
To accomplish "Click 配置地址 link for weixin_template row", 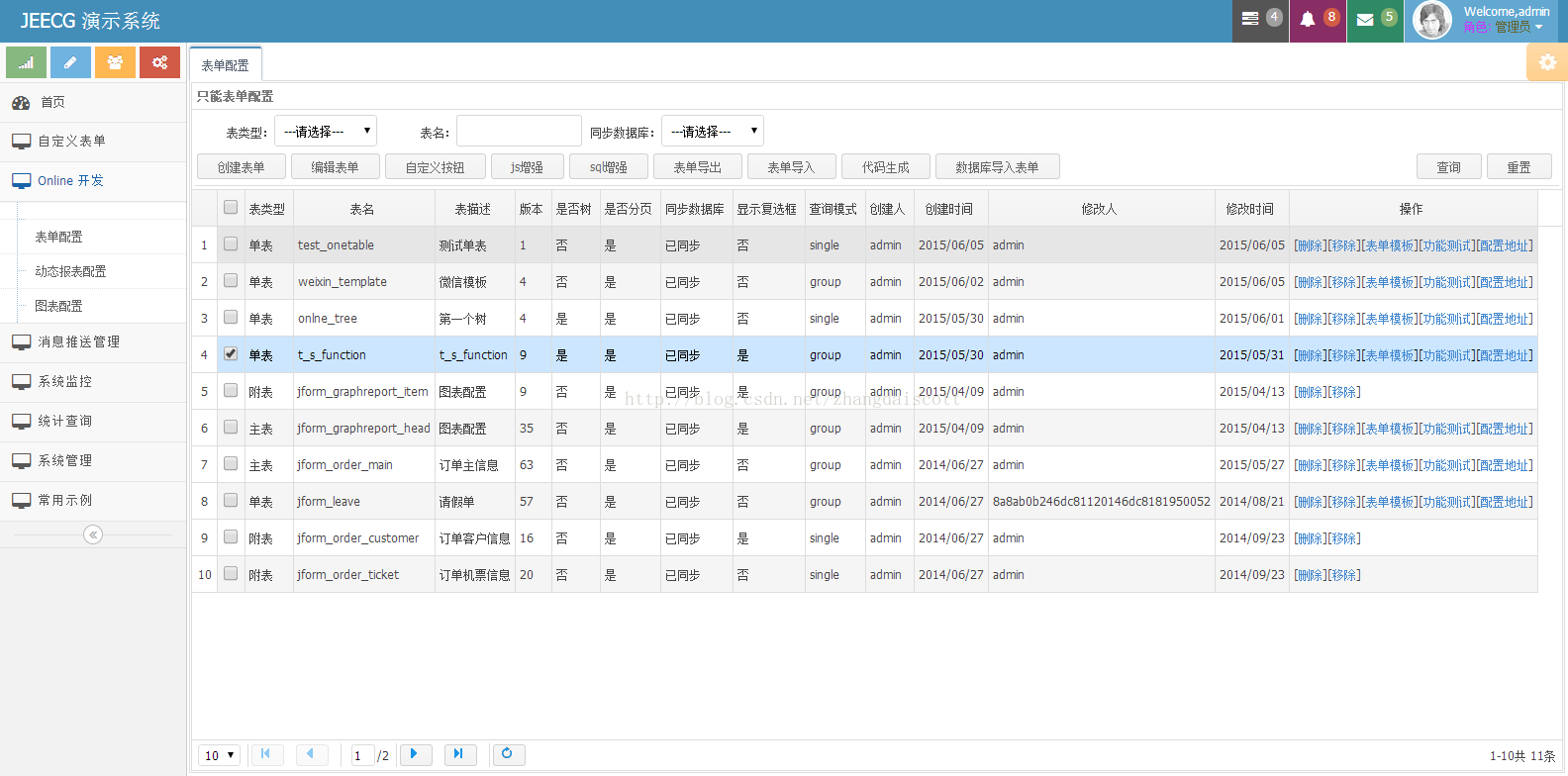I will [x=1505, y=282].
